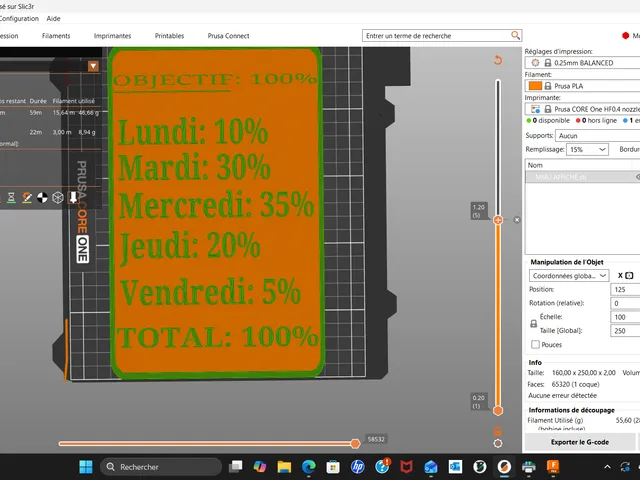Open Outlook from the taskbar
640x480 pixels.
[455, 467]
